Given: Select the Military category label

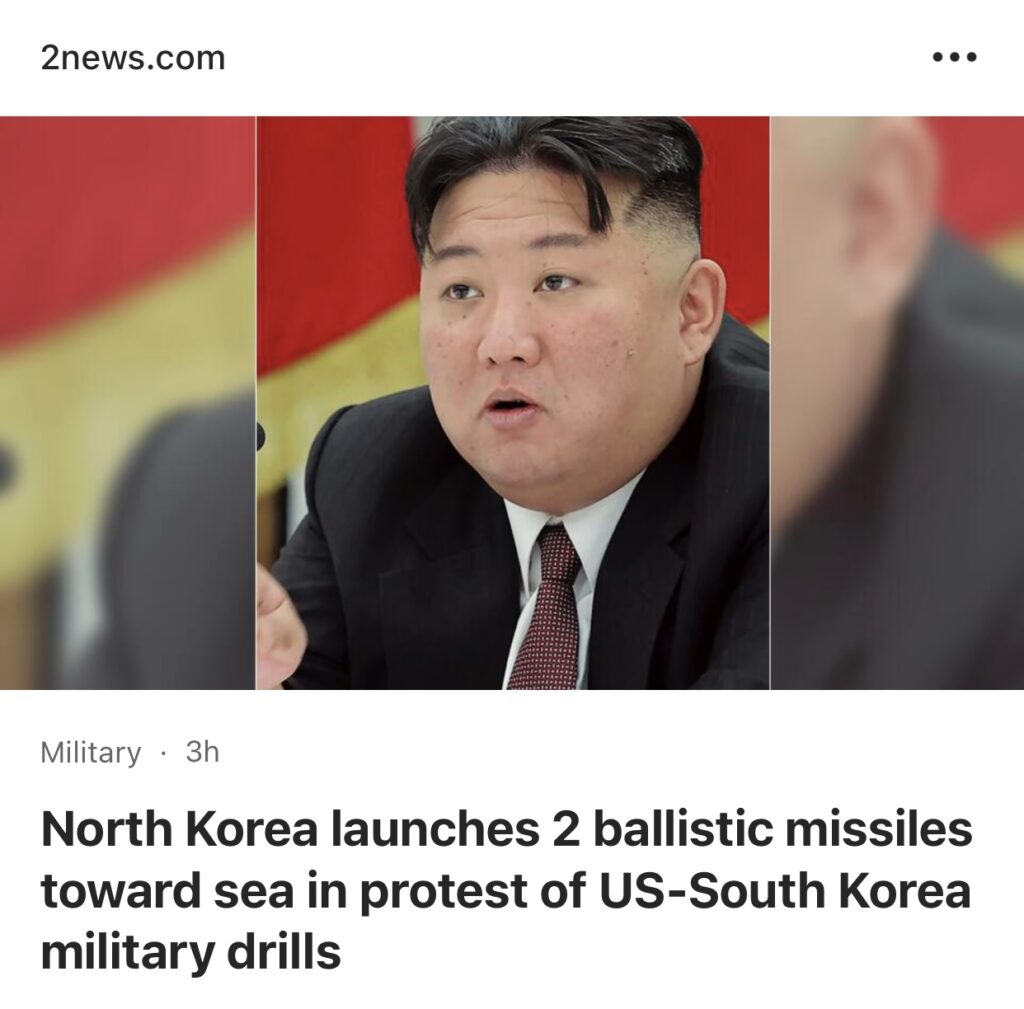Looking at the screenshot, I should [91, 752].
